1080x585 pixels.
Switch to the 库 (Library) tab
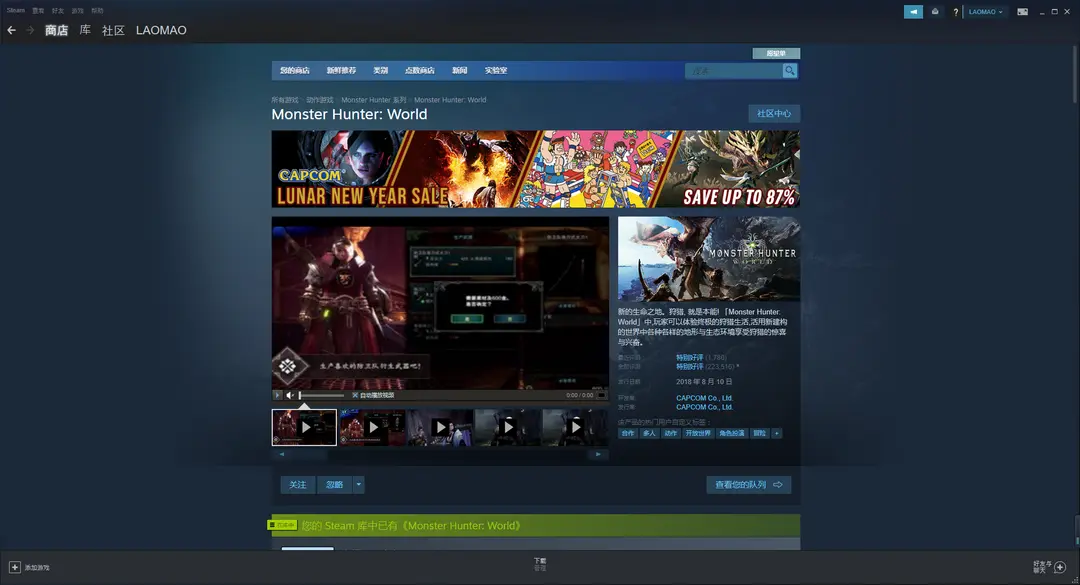pos(85,30)
